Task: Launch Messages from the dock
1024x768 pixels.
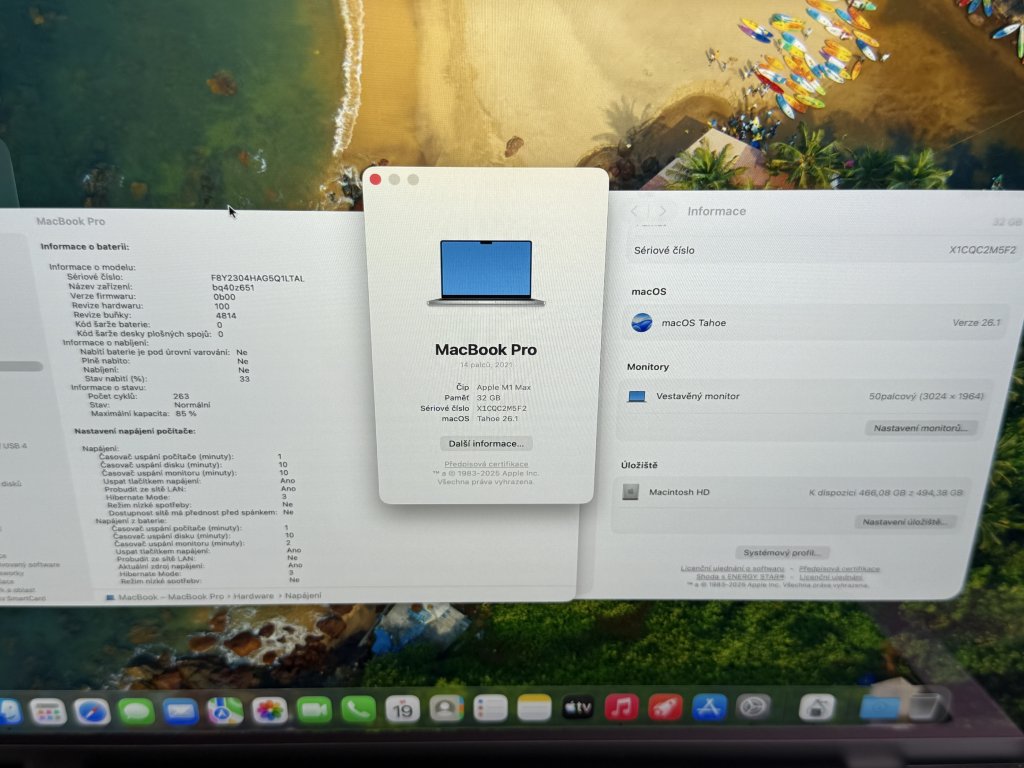Action: point(136,711)
